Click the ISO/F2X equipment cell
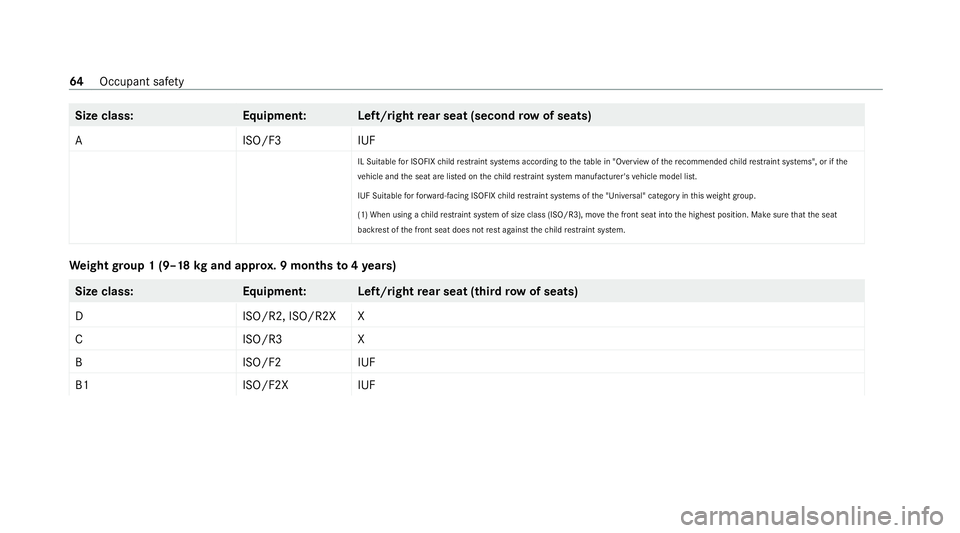The width and height of the screenshot is (960, 533). [265, 383]
